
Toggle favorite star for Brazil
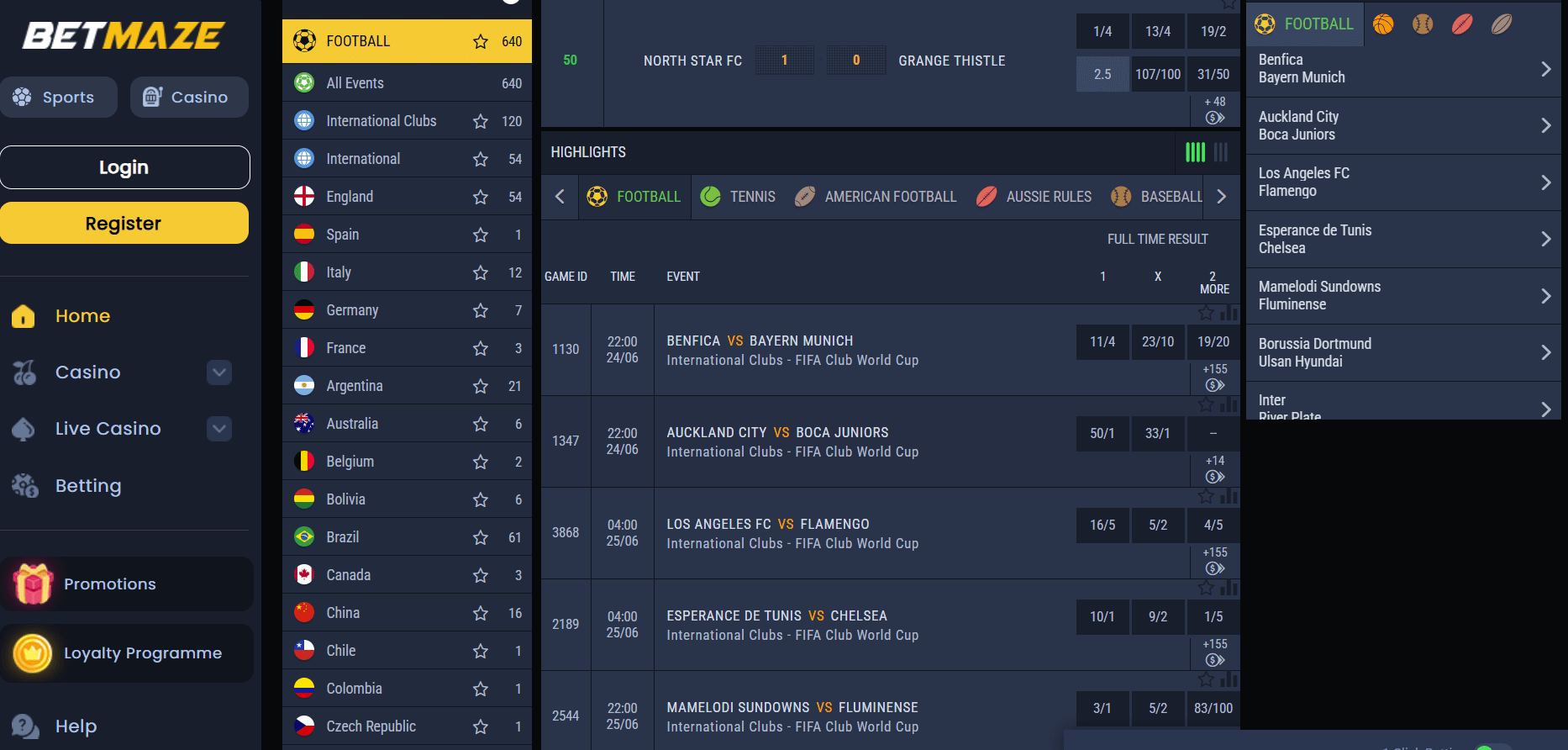click(x=481, y=537)
